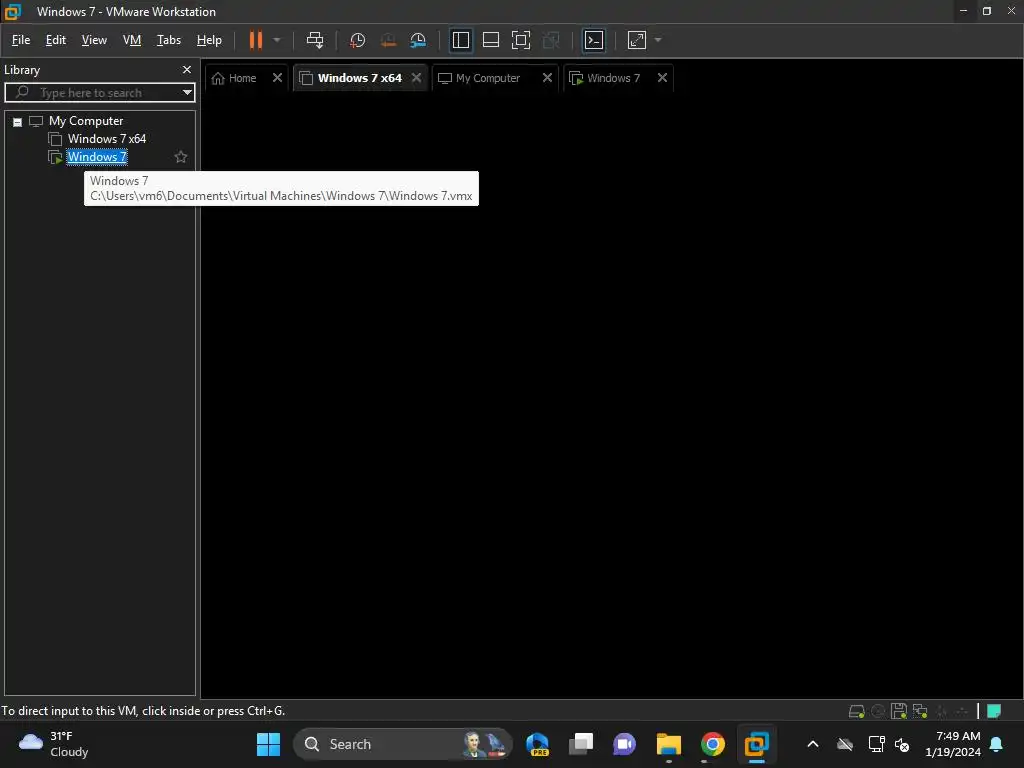Open the message log note icon
The width and height of the screenshot is (1024, 768).
[x=994, y=711]
